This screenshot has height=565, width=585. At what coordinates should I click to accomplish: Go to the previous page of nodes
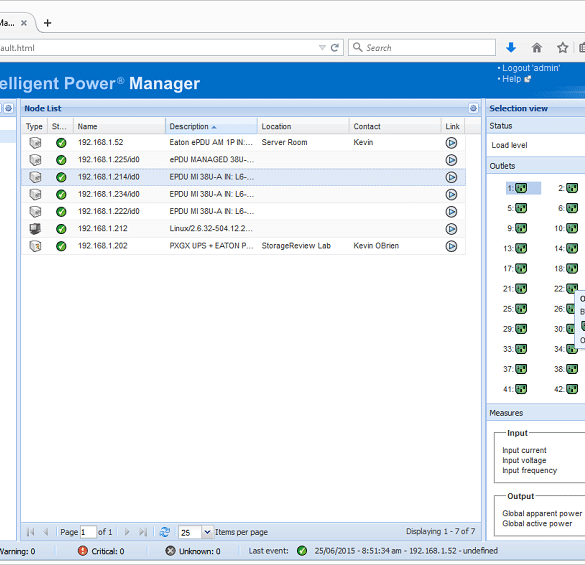(x=46, y=532)
